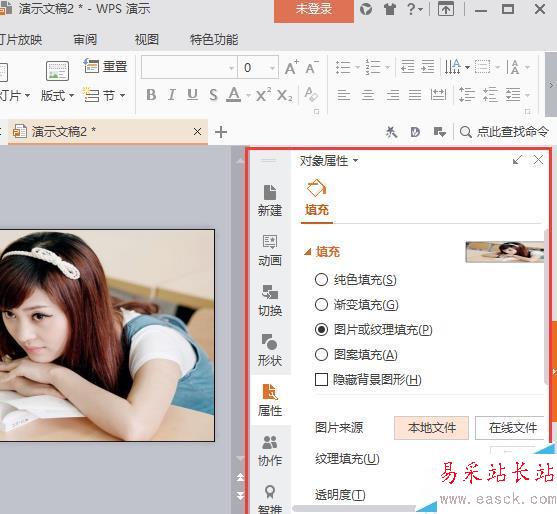Open Animation (动画) side panel

pos(270,251)
